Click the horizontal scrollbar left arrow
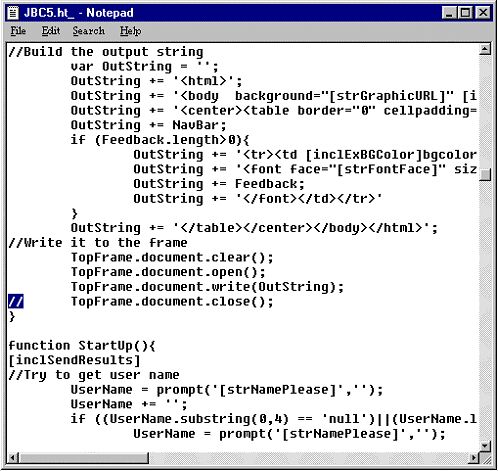The width and height of the screenshot is (498, 471). (13, 458)
